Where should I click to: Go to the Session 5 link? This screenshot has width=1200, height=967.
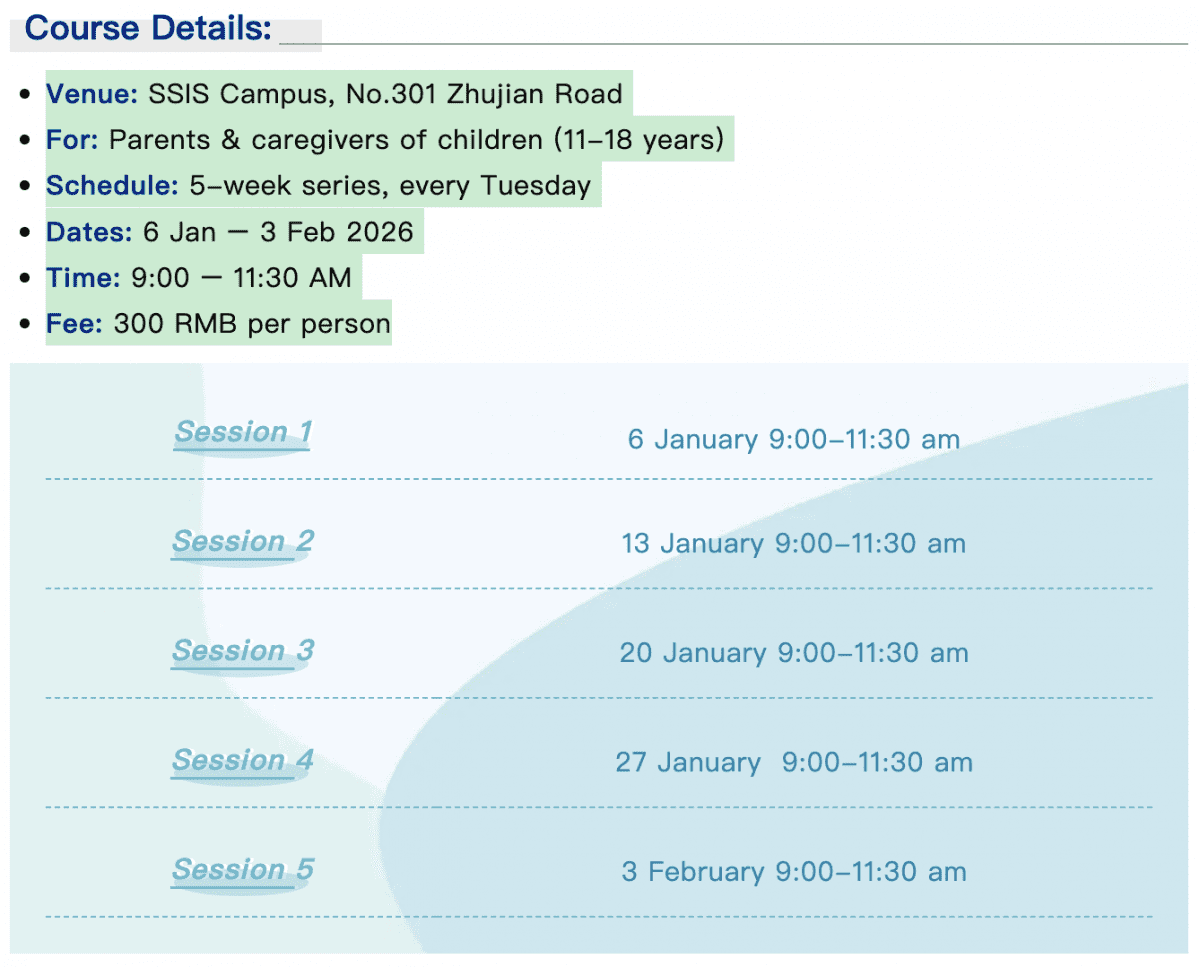point(243,870)
